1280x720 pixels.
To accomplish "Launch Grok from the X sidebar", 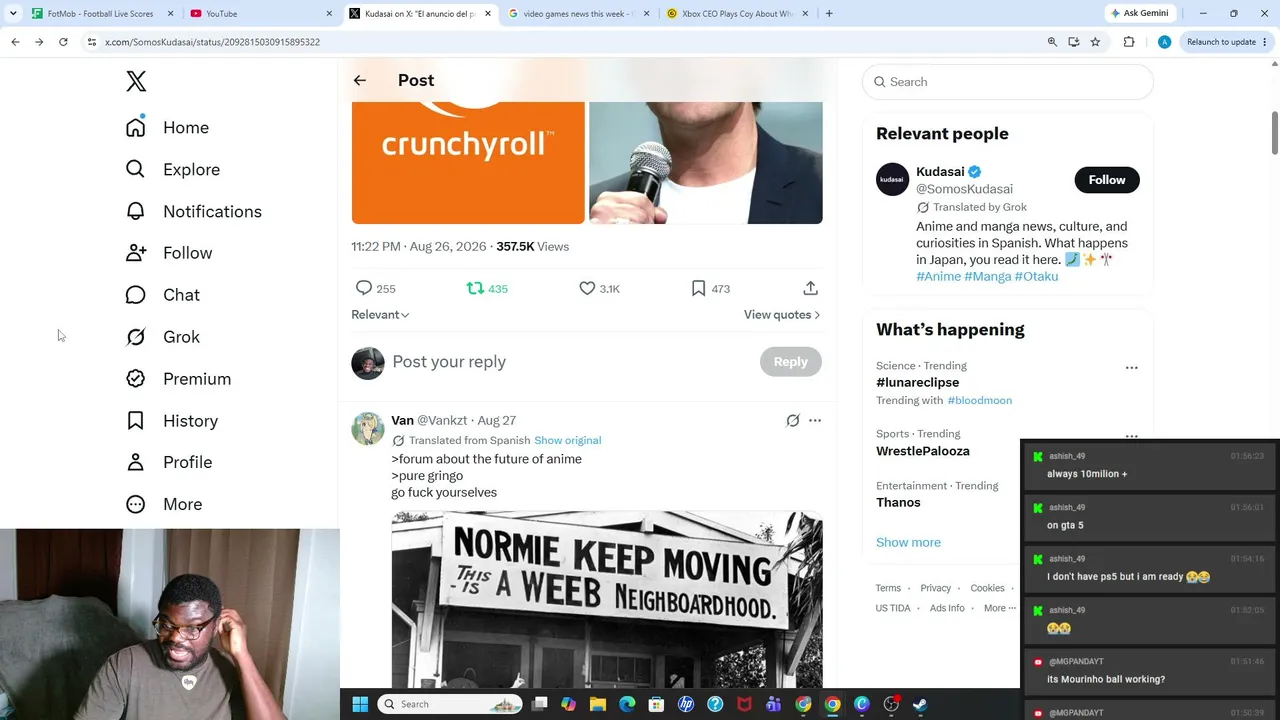I will [x=162, y=337].
